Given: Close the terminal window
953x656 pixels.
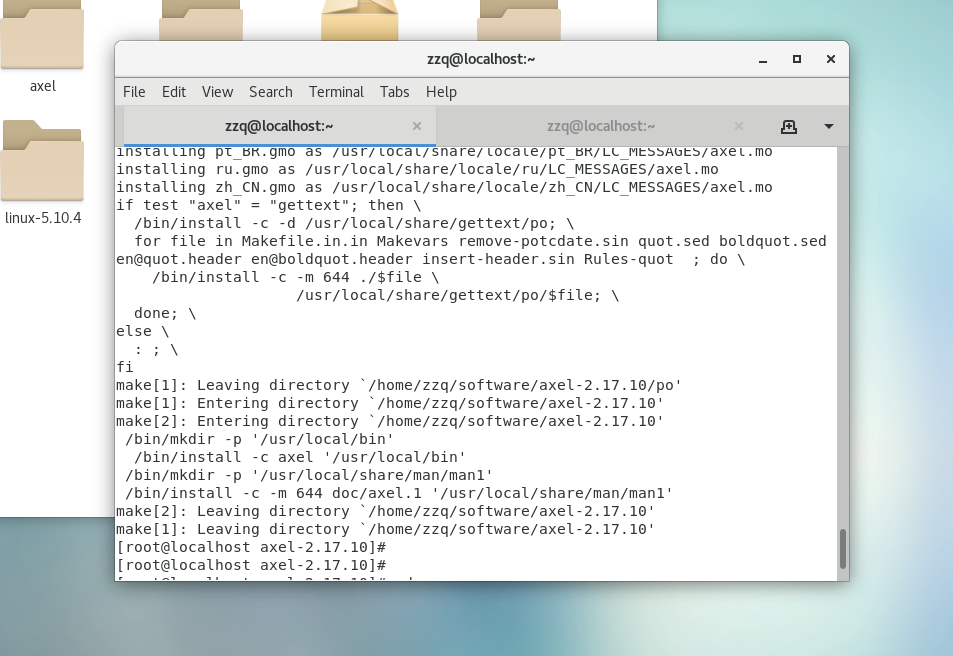Looking at the screenshot, I should point(831,59).
